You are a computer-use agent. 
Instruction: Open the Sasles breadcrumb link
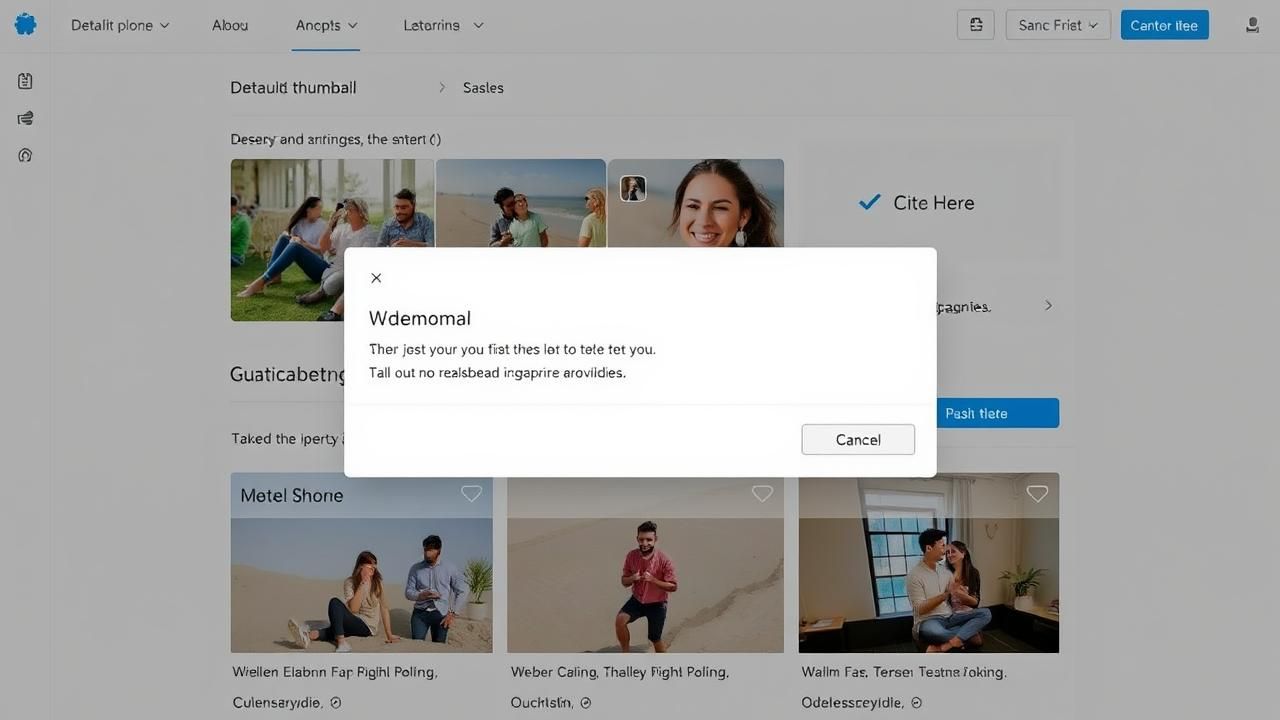[x=483, y=88]
